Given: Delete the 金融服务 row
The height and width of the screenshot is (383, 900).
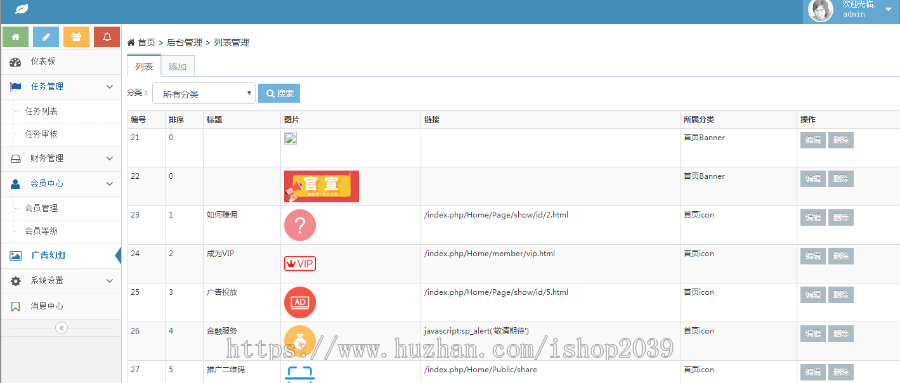Looking at the screenshot, I should tap(841, 334).
